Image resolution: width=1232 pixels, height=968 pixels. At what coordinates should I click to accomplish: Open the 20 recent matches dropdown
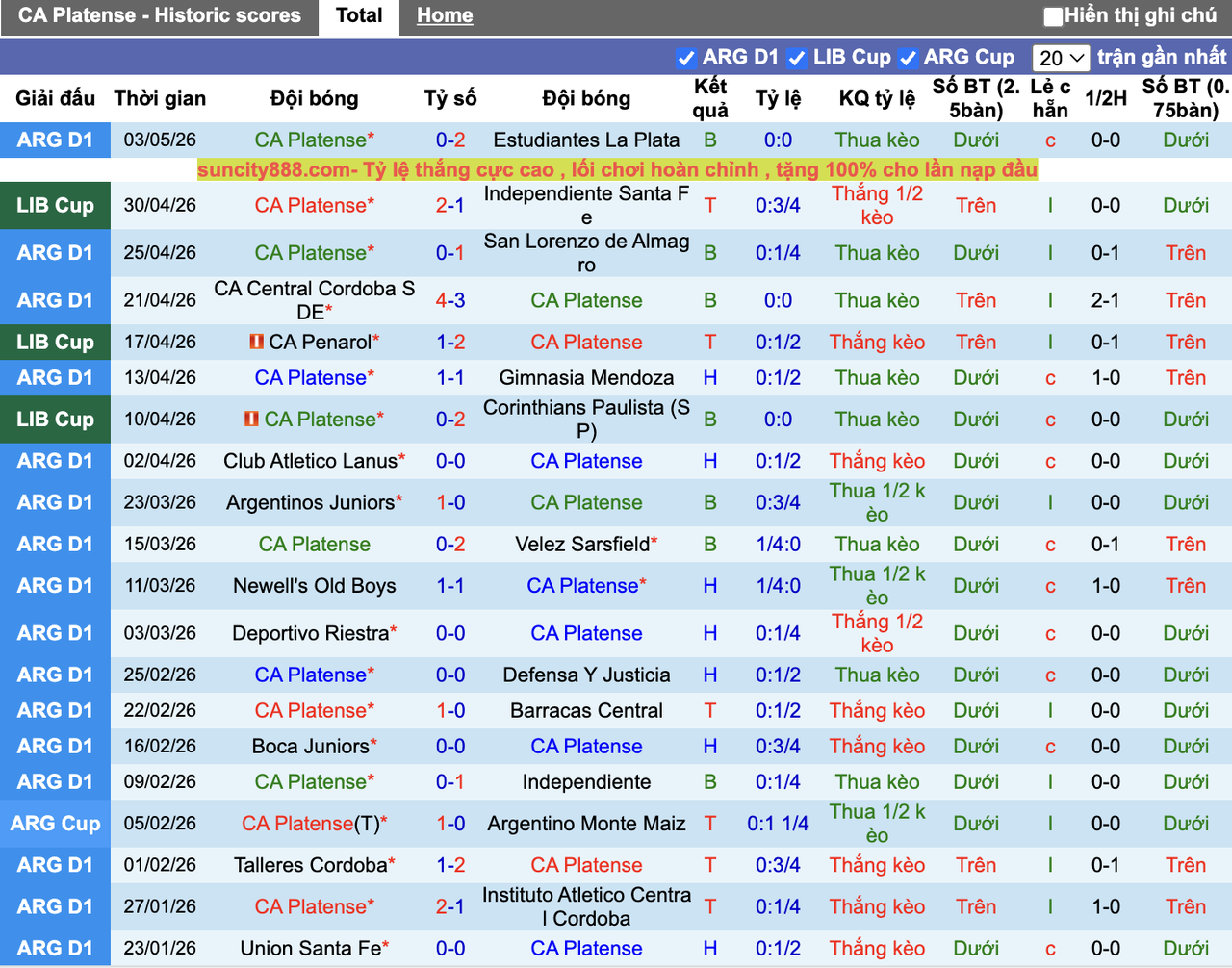click(x=1061, y=58)
